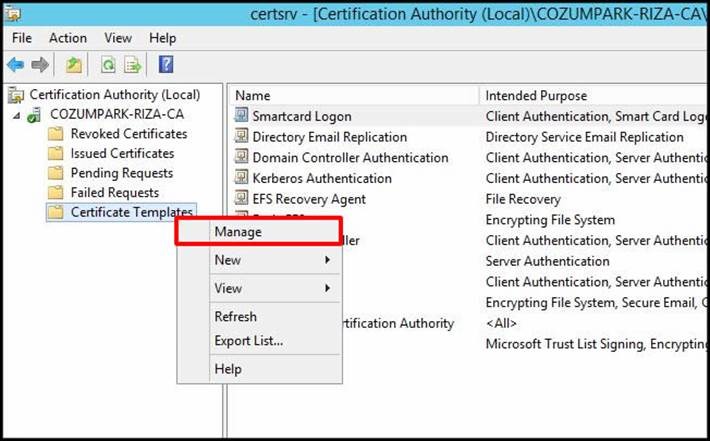Click the <All> intended purpose cell
Viewport: 710px width, 441px height.
coord(501,323)
